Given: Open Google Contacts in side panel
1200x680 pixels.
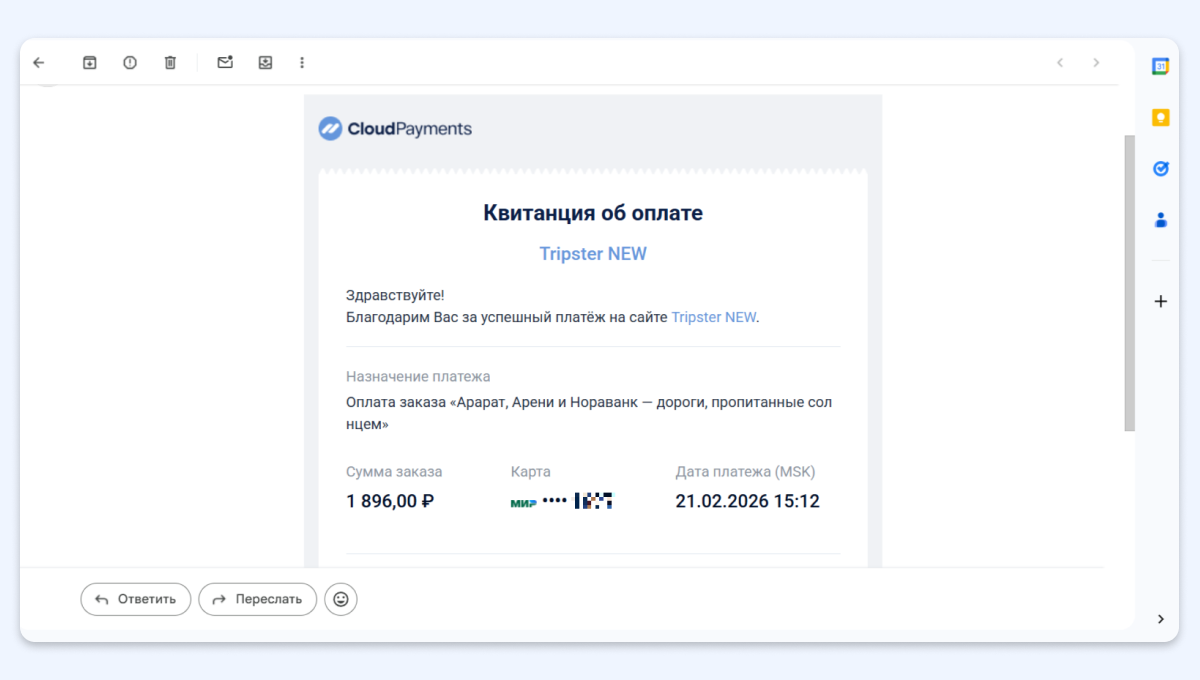Looking at the screenshot, I should tap(1160, 219).
